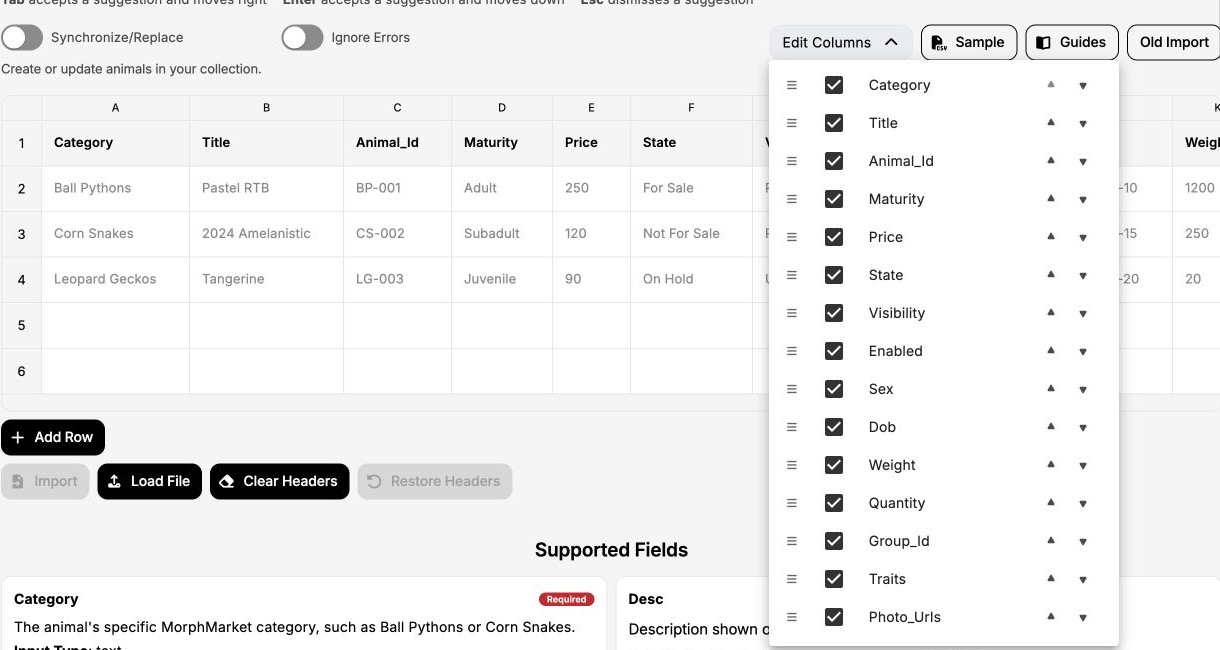Click the 2024 Amelanistic cell
The width and height of the screenshot is (1220, 650).
tap(266, 234)
